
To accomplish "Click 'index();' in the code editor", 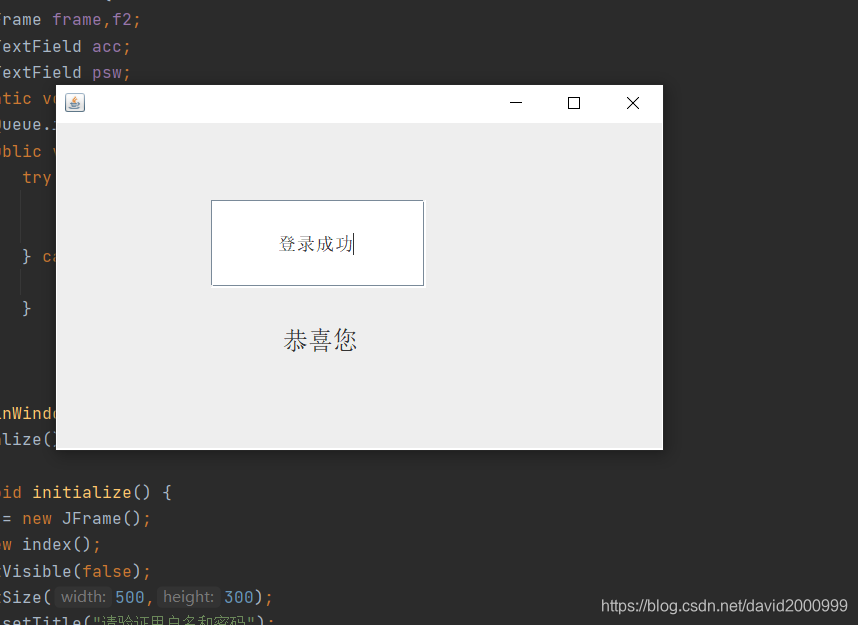I will [62, 545].
